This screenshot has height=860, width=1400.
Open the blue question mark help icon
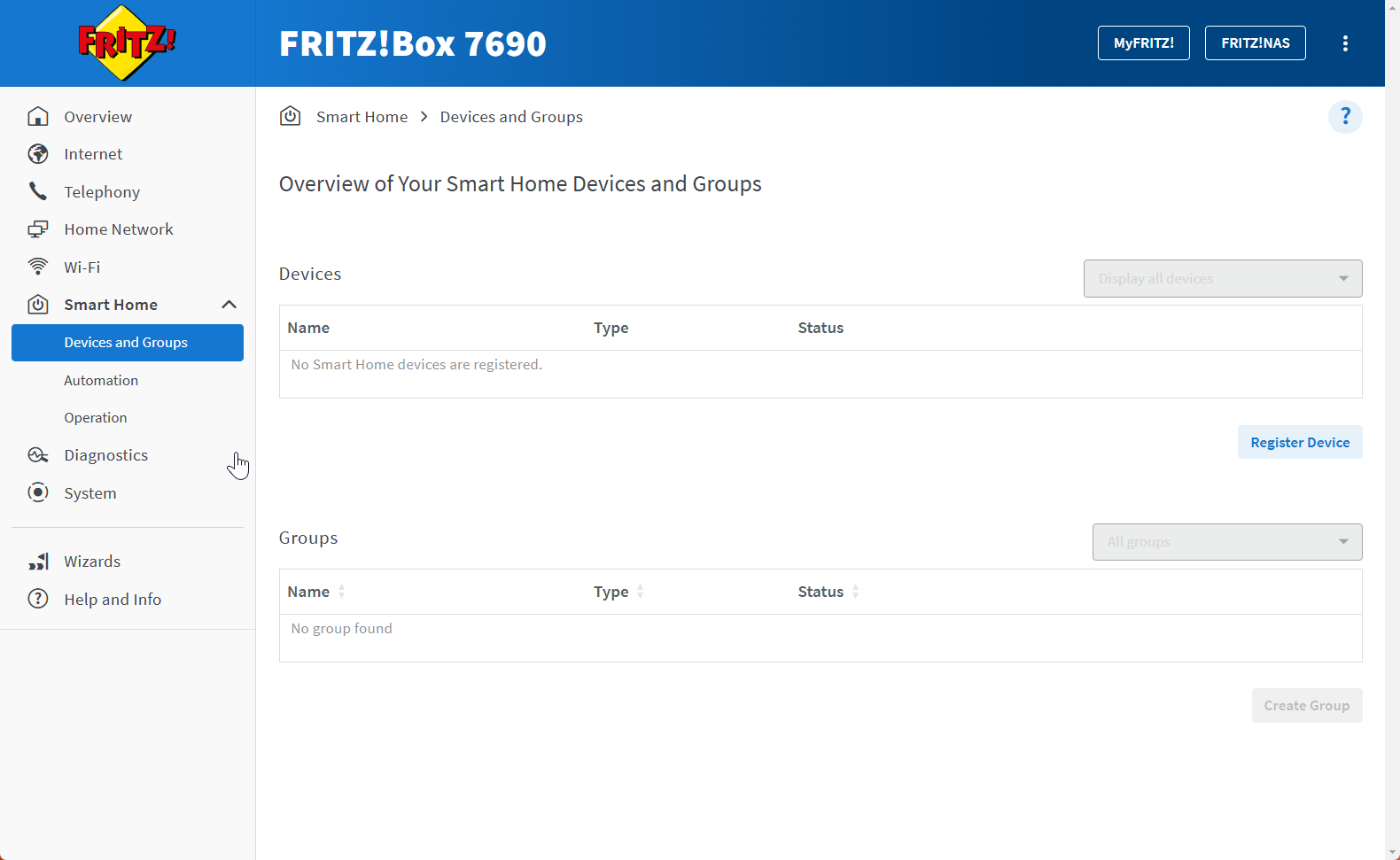(x=1344, y=117)
